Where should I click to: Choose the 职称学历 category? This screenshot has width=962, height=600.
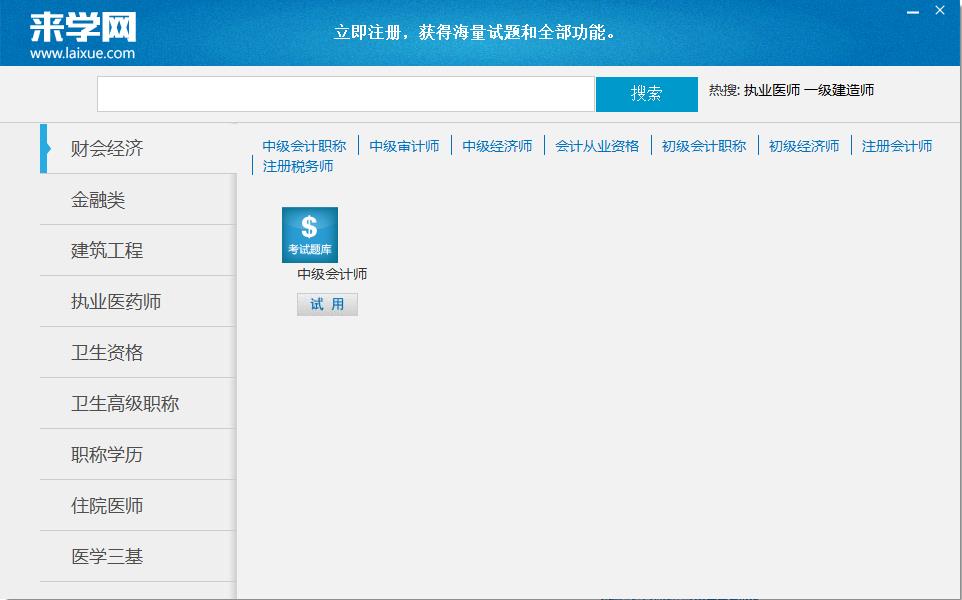click(x=139, y=454)
